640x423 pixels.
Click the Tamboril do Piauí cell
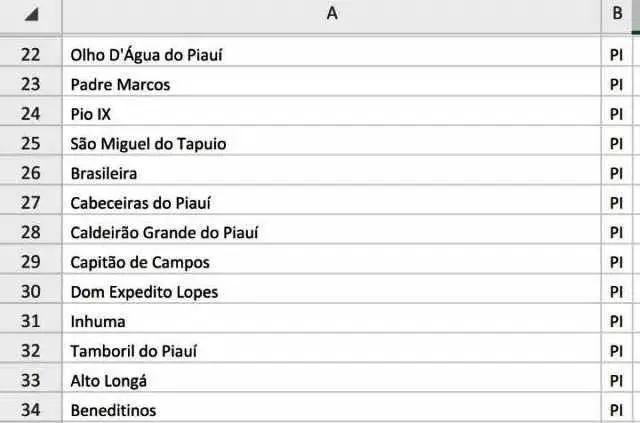(331, 350)
